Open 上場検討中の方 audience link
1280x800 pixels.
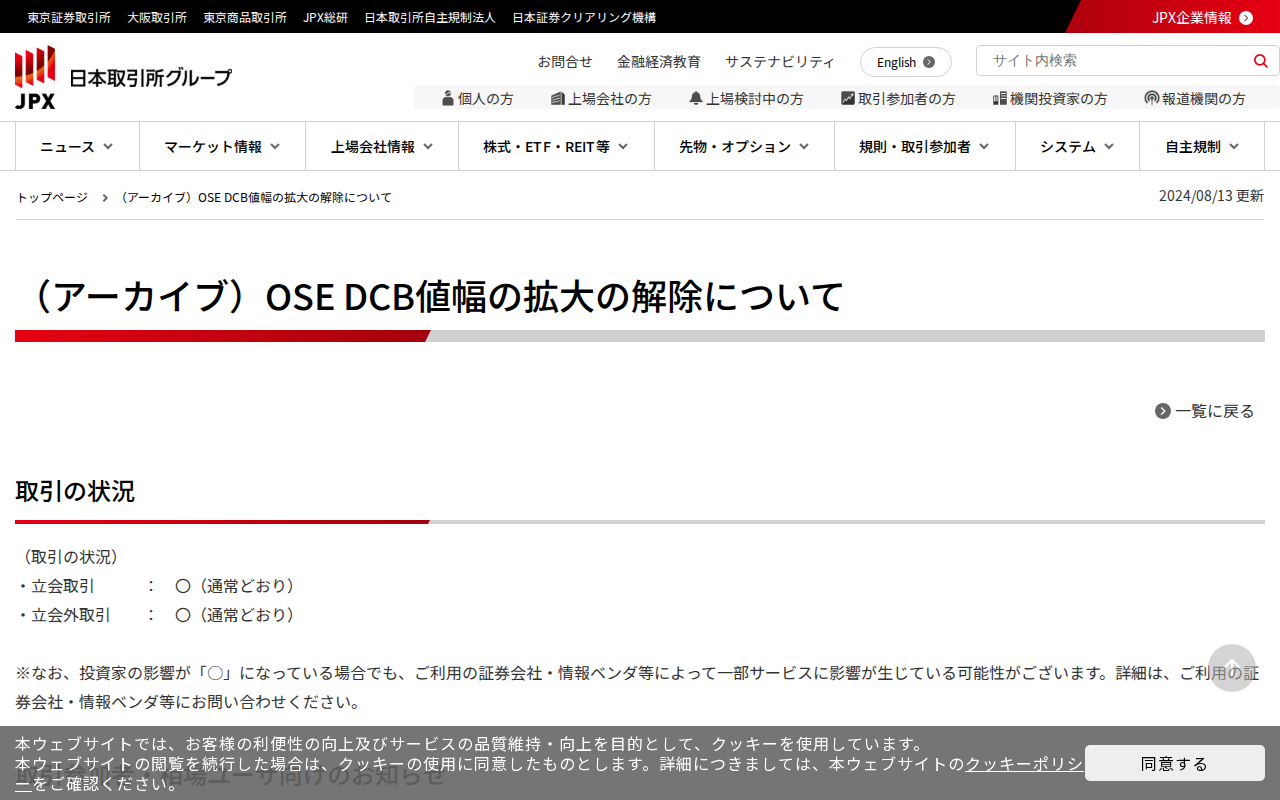point(746,98)
